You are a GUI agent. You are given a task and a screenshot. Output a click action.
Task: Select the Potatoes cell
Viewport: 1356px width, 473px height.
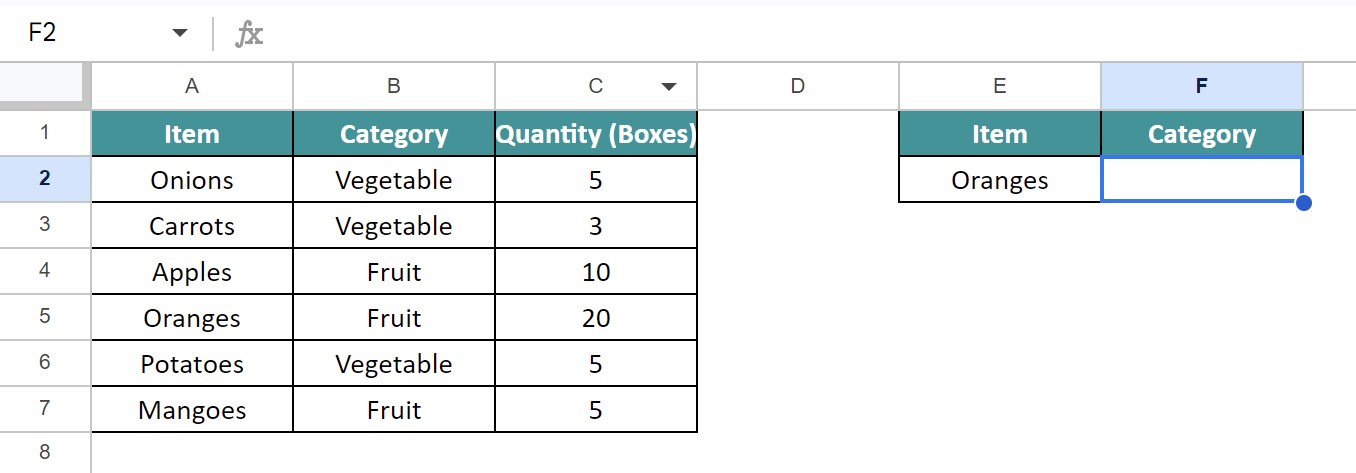tap(192, 364)
